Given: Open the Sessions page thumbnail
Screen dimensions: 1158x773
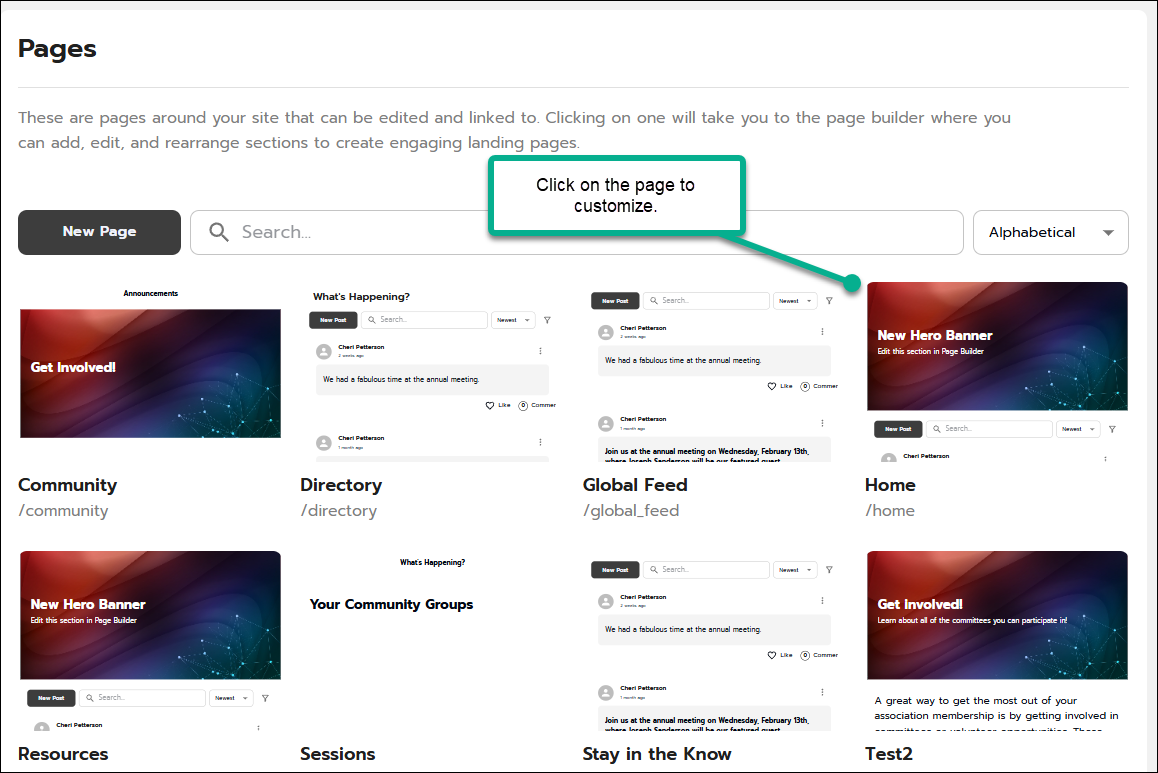Looking at the screenshot, I should [432, 640].
